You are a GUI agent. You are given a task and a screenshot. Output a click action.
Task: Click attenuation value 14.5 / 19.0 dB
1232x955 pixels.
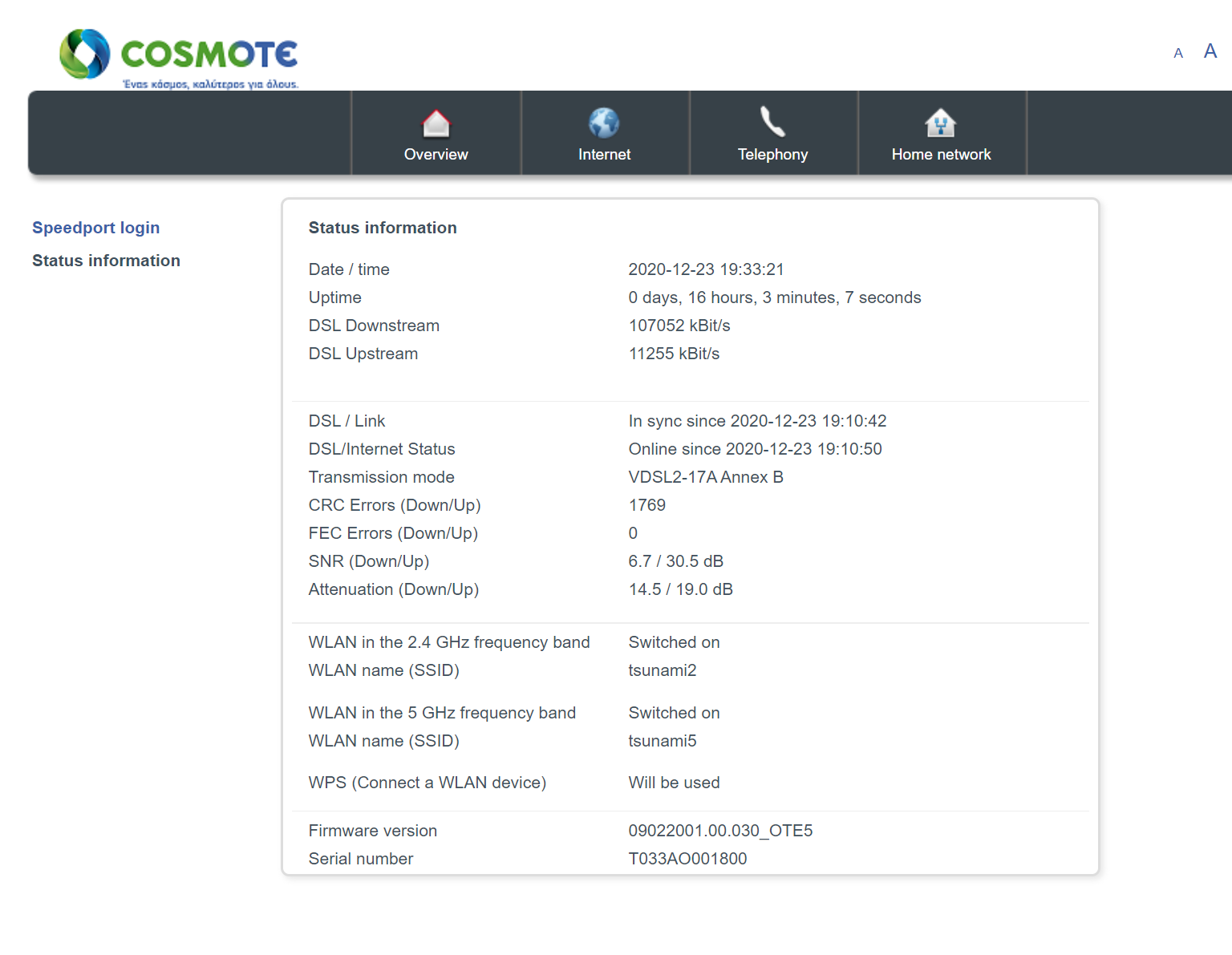point(681,589)
